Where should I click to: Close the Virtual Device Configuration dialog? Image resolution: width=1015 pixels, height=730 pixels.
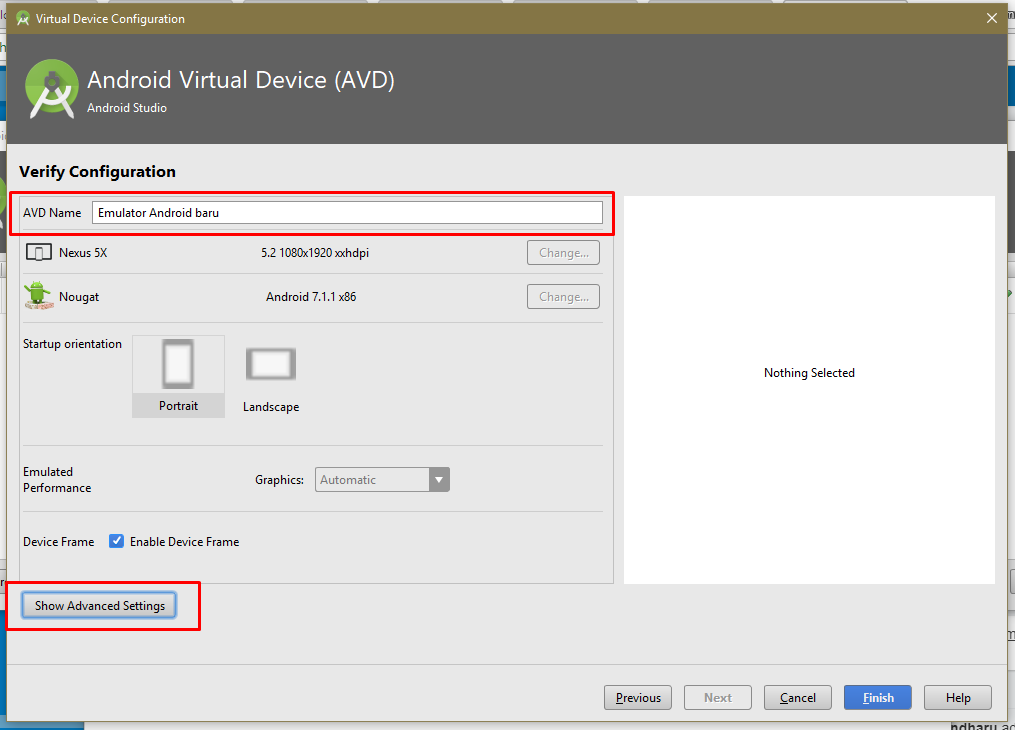point(992,18)
